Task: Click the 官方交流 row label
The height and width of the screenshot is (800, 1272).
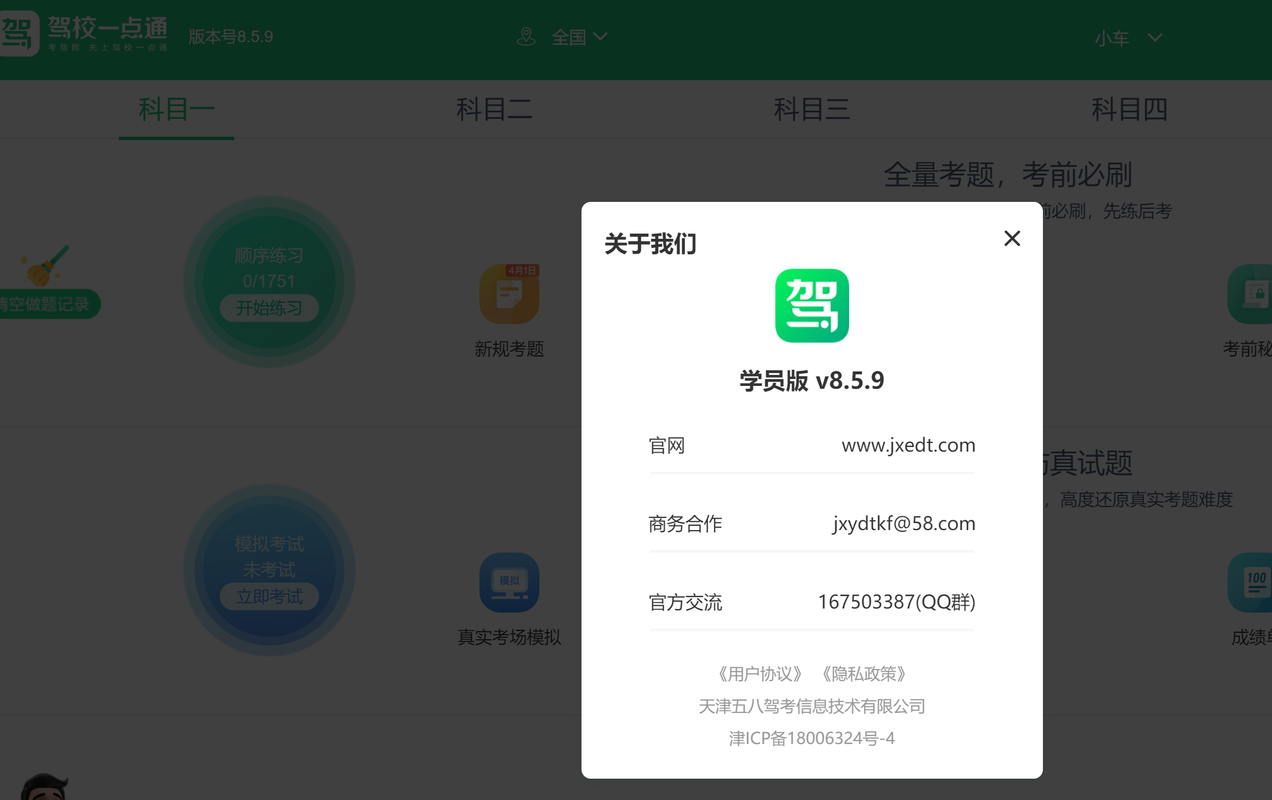Action: click(685, 602)
